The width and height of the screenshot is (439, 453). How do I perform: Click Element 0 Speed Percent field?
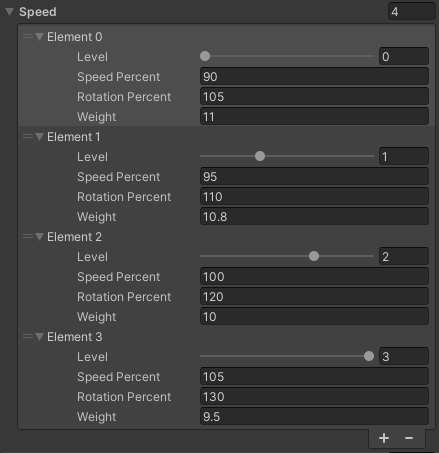314,76
